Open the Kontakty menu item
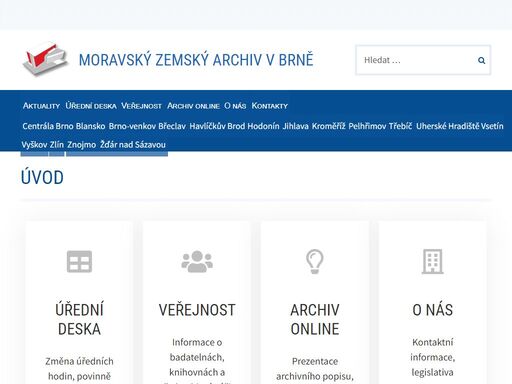Screen dimensions: 512x384 [270, 106]
